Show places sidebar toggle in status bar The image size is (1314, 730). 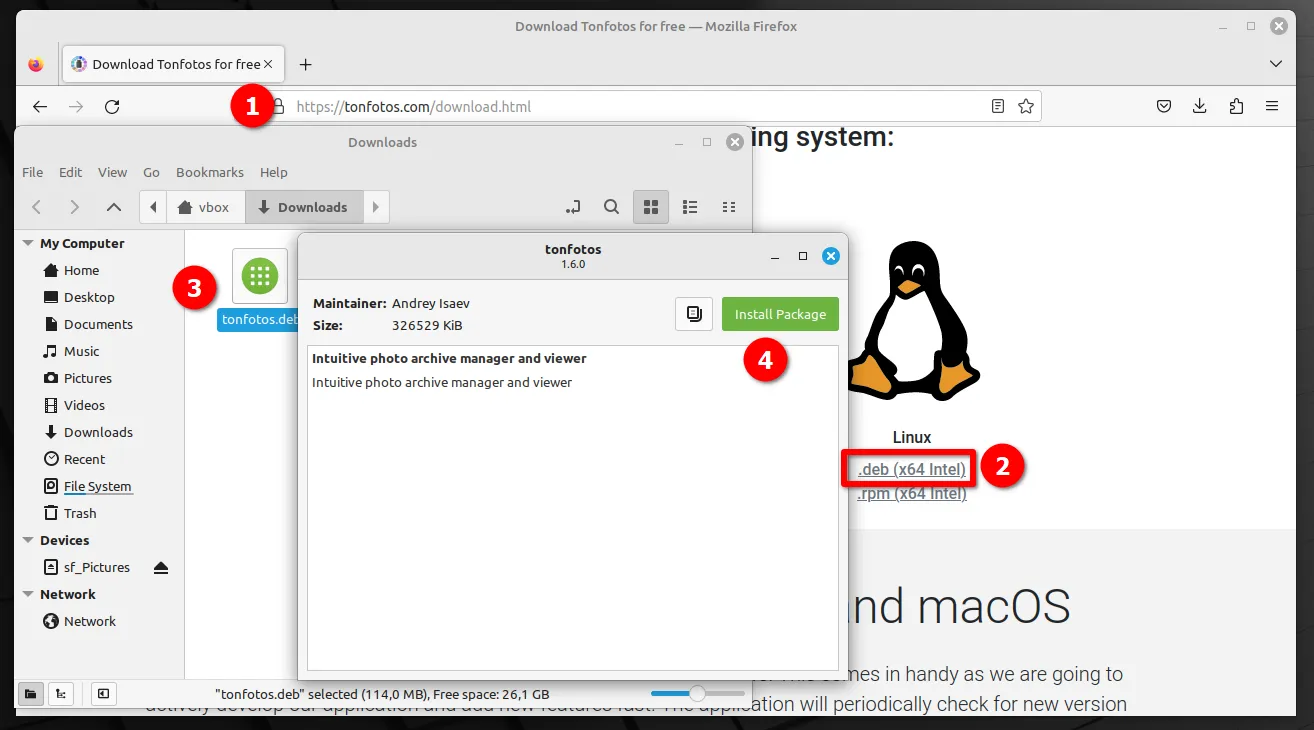click(31, 694)
